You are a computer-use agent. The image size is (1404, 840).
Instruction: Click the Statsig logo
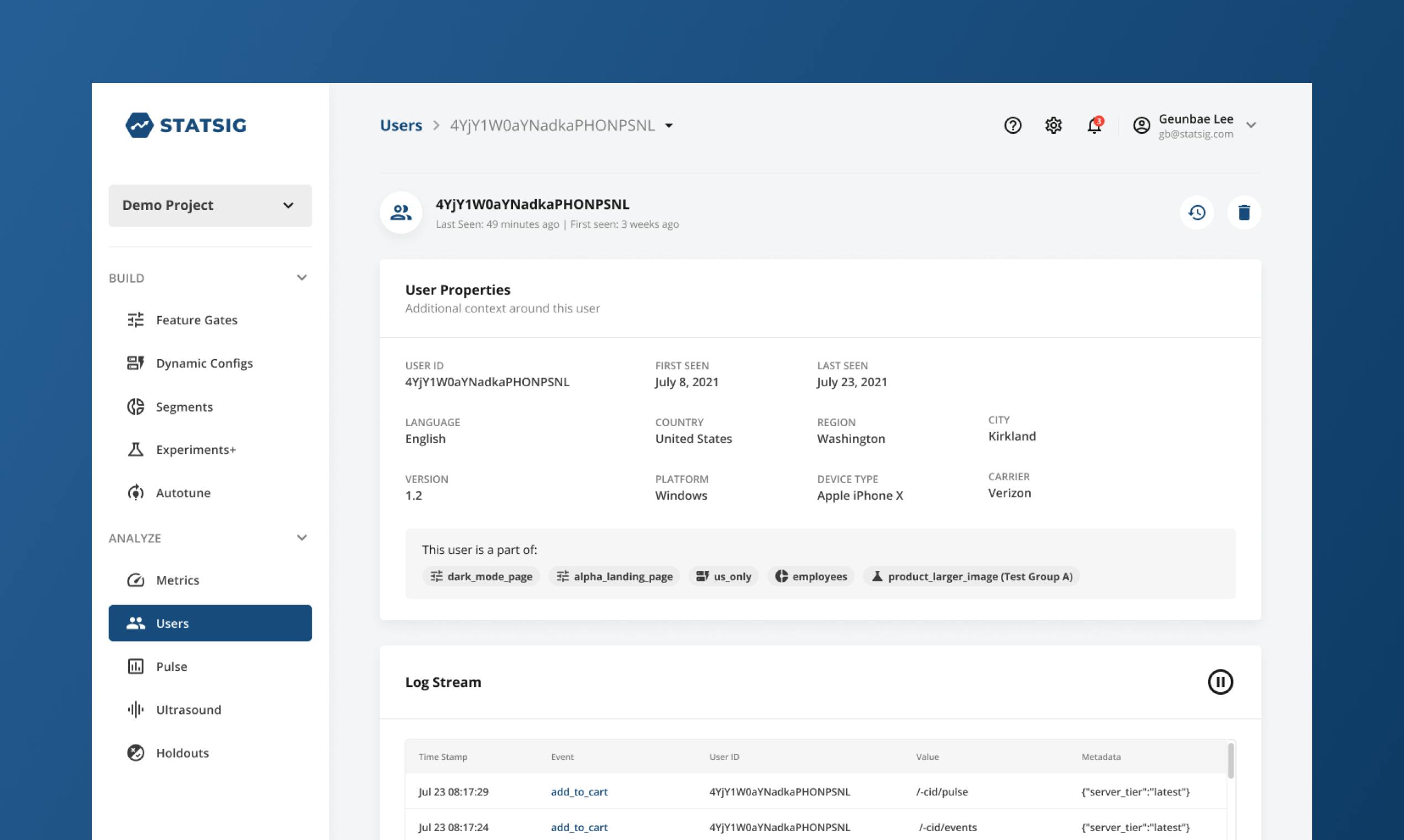pos(186,125)
